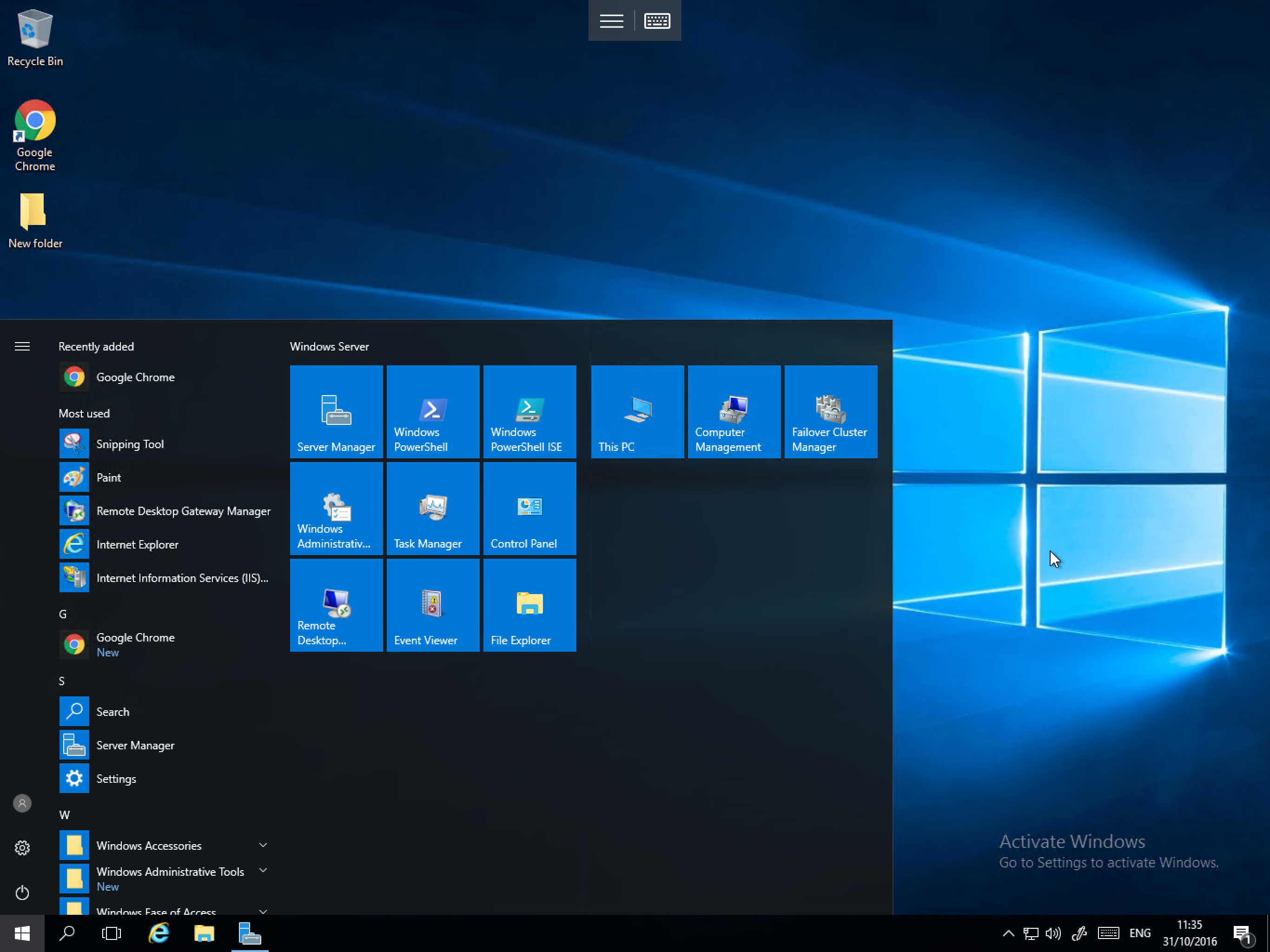Click the remote session keyboard button
This screenshot has height=952, width=1270.
[657, 21]
